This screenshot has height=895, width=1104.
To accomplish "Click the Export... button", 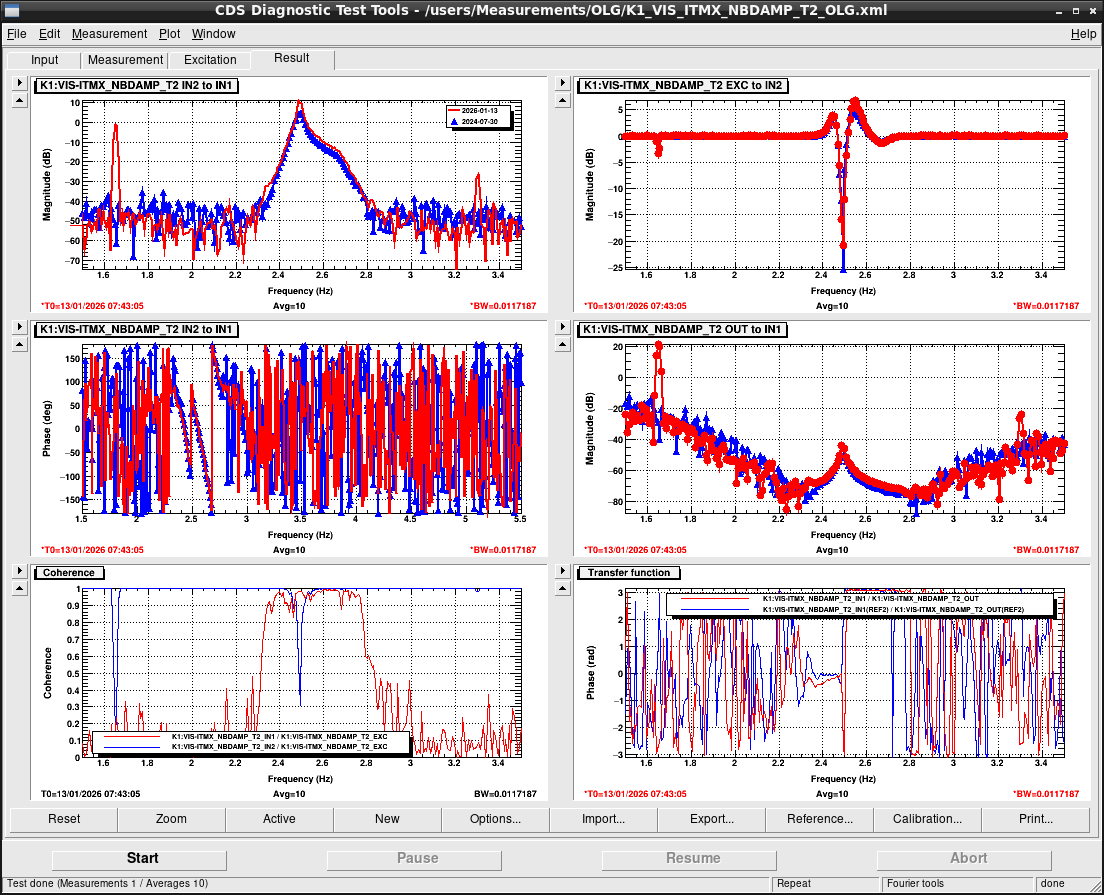I will click(711, 819).
